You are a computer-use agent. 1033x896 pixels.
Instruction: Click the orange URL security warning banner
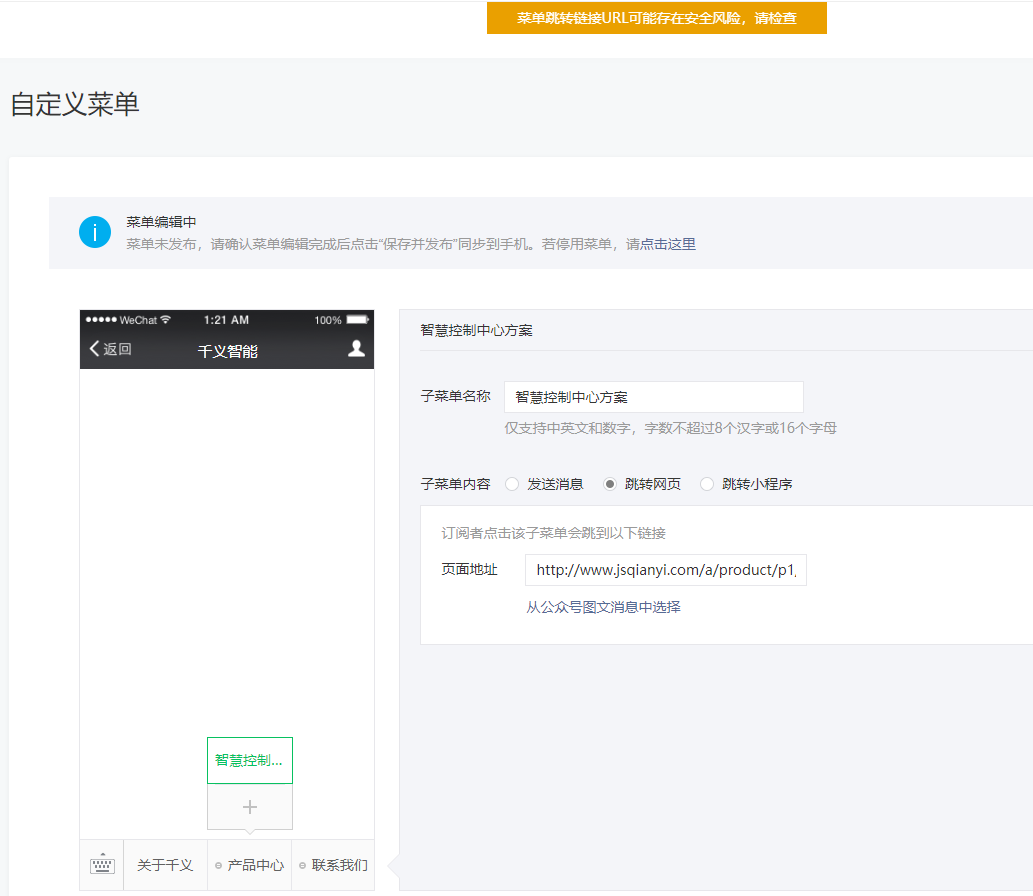click(x=657, y=18)
